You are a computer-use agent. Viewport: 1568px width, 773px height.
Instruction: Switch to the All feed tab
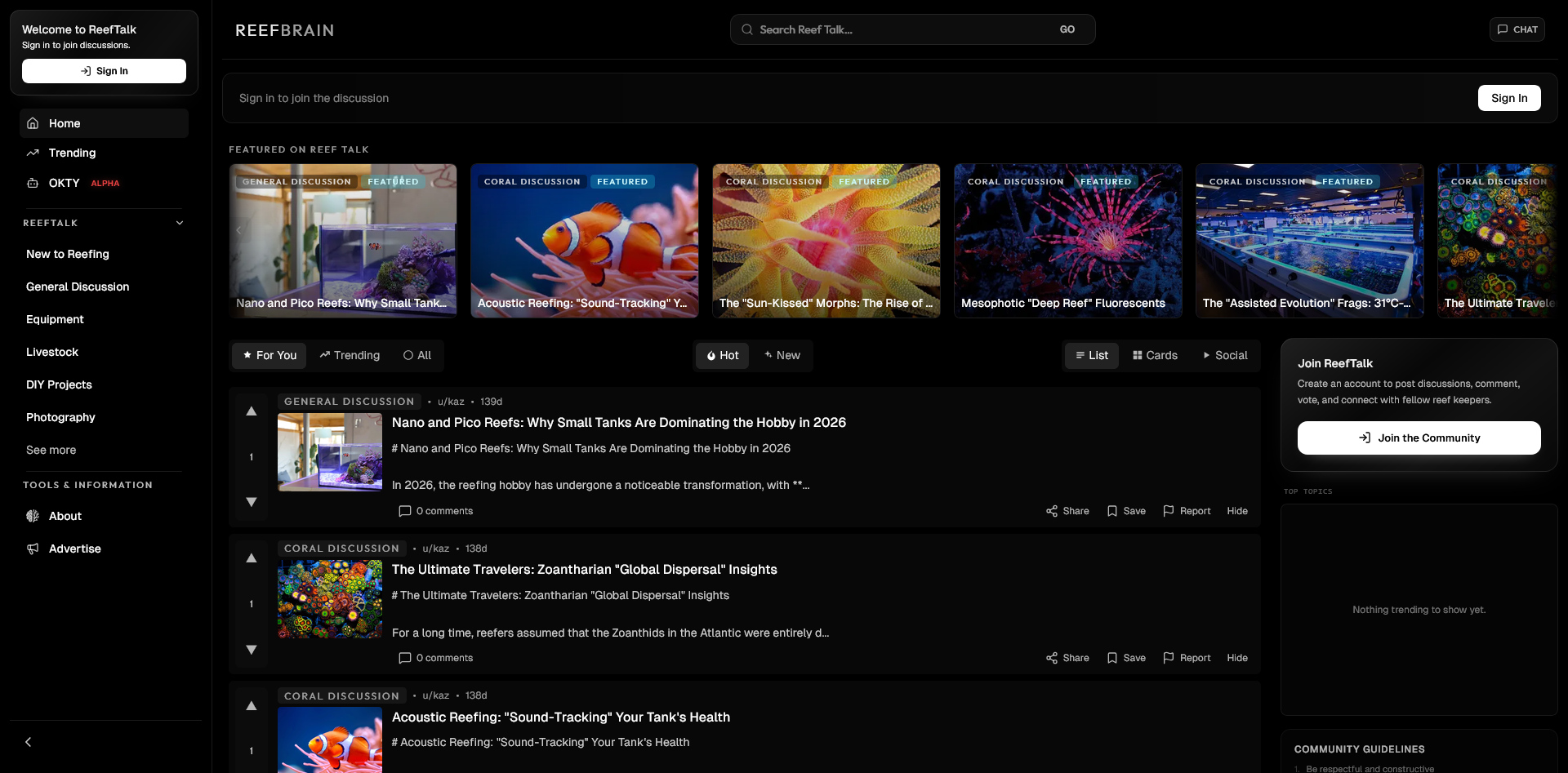[417, 355]
